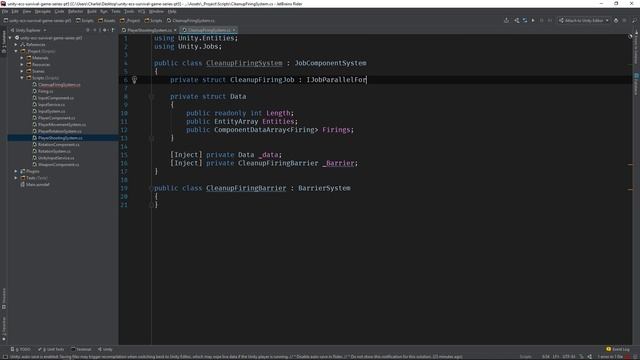
Task: Select RotationComponent.cs in the explorer tree
Action: click(x=59, y=144)
